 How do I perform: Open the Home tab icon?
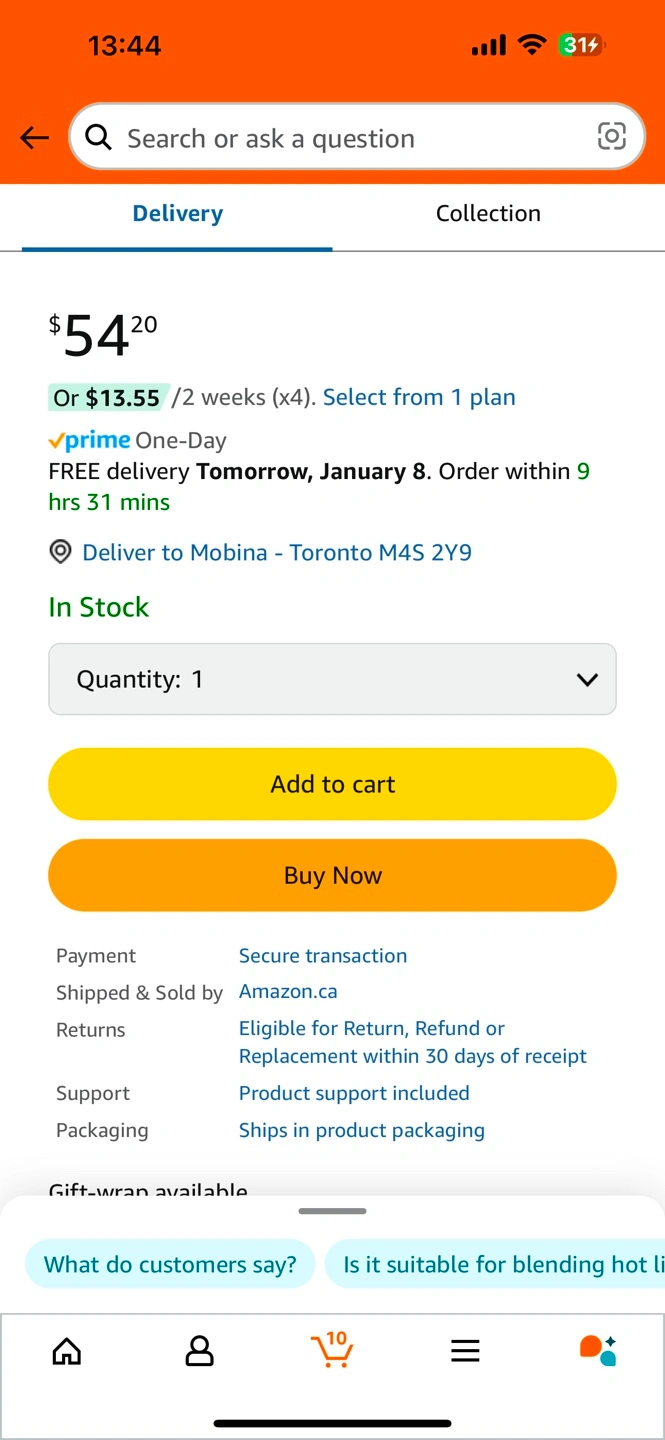(x=67, y=1352)
